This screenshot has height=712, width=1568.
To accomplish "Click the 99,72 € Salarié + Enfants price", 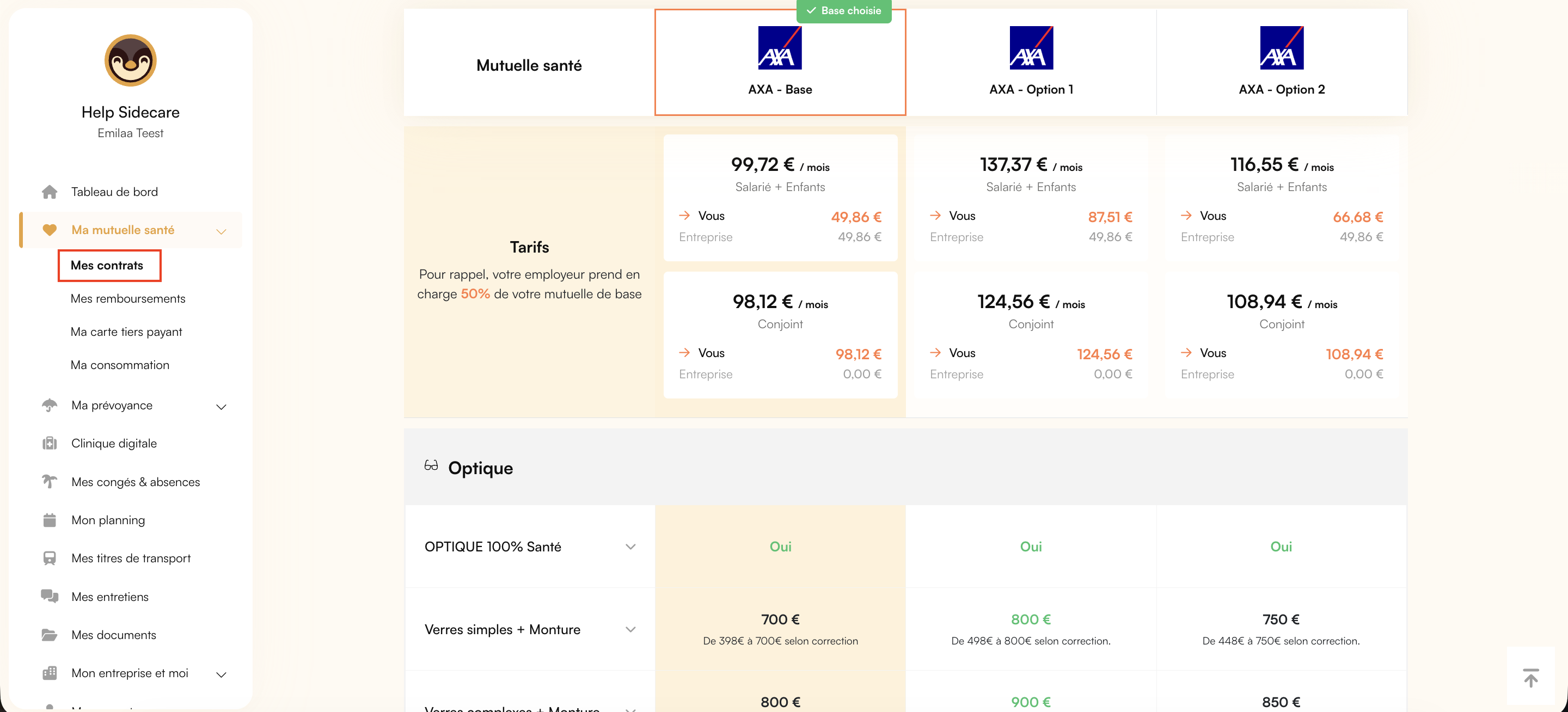I will (x=780, y=165).
